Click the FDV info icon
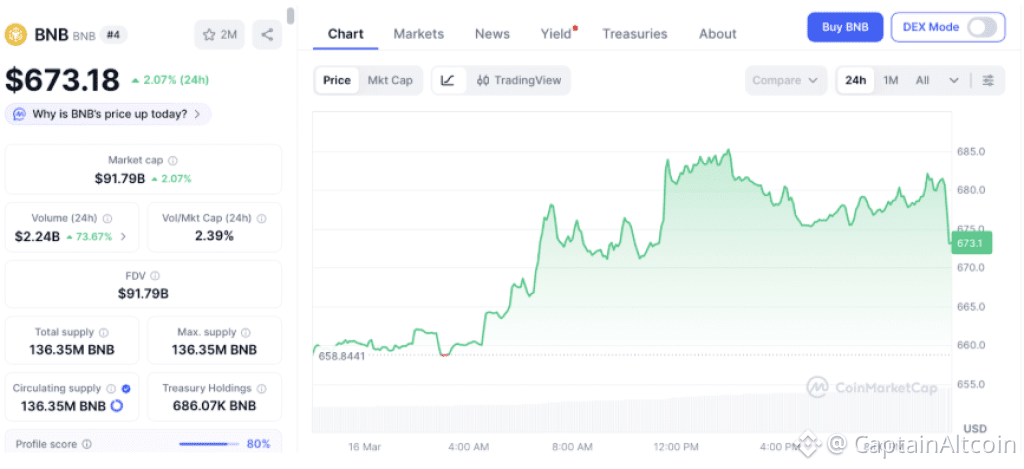 point(155,276)
